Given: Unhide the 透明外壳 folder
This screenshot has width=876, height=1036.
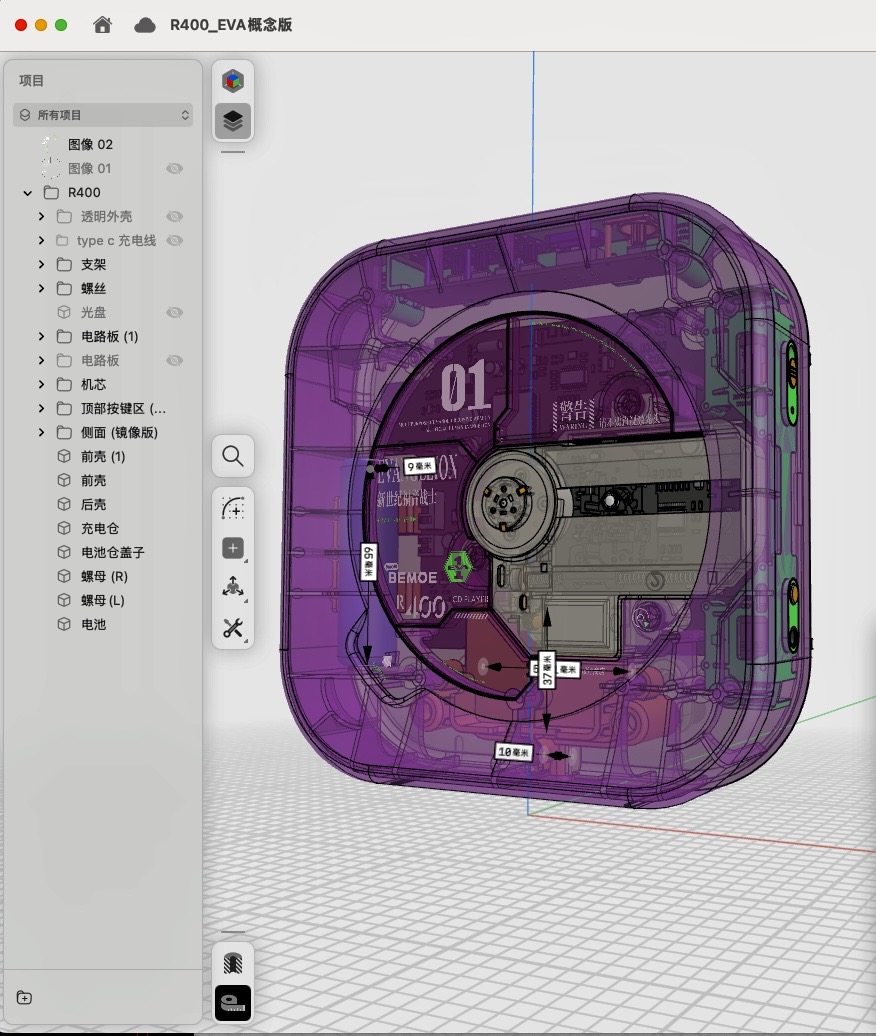Looking at the screenshot, I should click(174, 217).
